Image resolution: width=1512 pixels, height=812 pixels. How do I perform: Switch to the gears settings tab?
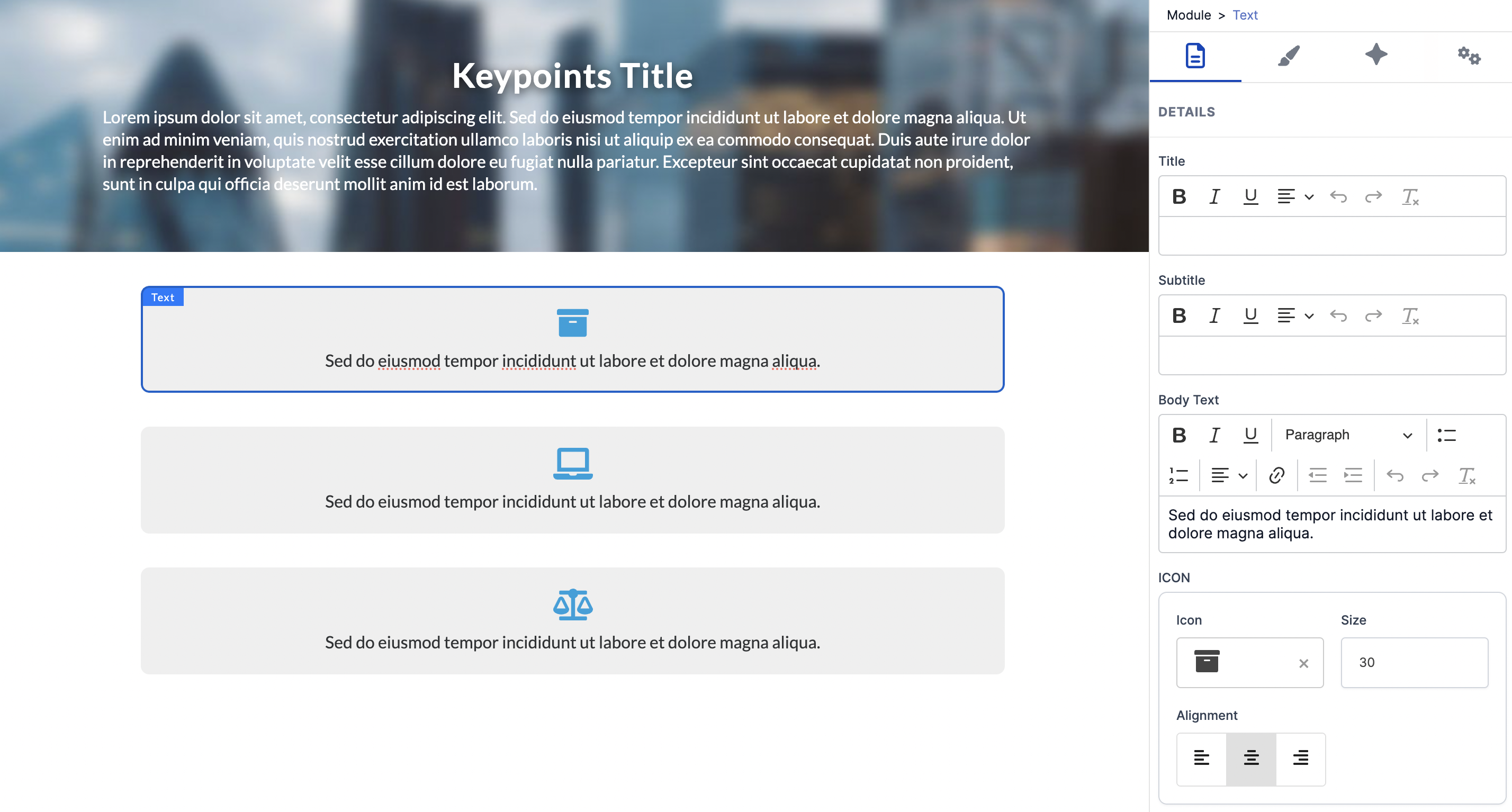(1469, 56)
